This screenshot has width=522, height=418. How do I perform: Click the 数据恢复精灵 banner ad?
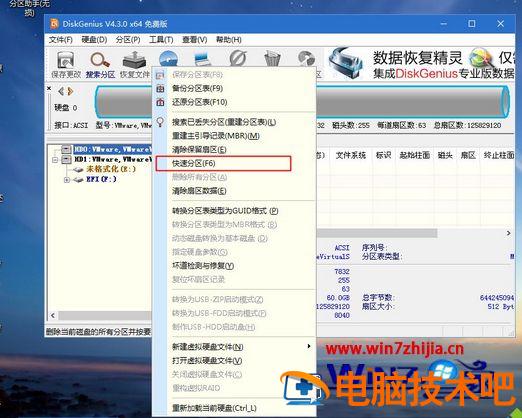(x=421, y=64)
